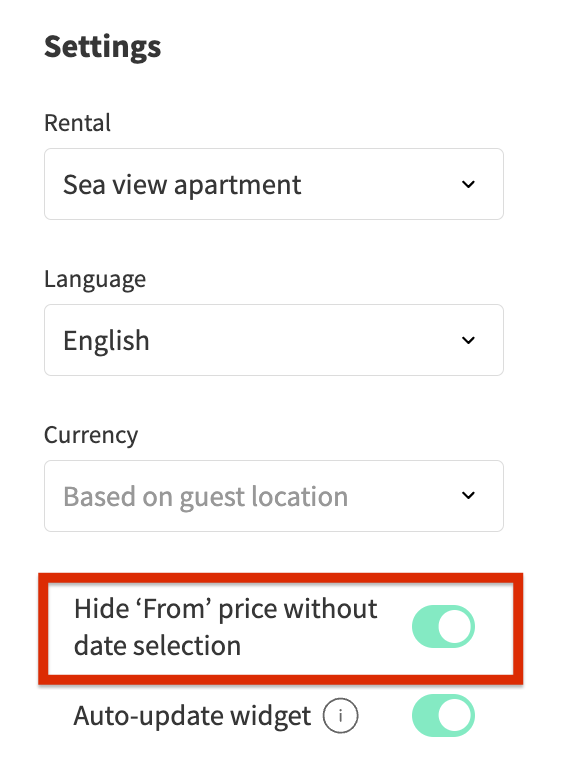Click the Settings heading
Screen dimensions: 576x782
(x=103, y=47)
